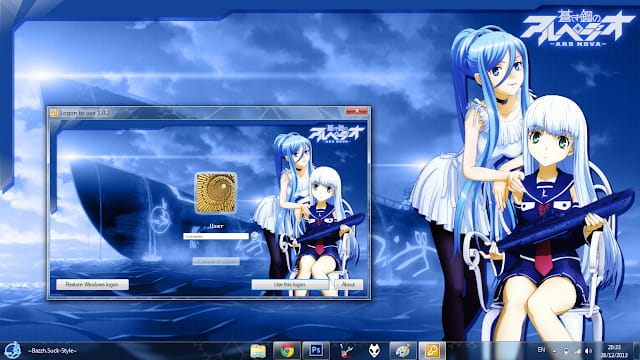
Task: Open the paint palette app on taskbar
Action: [x=403, y=351]
